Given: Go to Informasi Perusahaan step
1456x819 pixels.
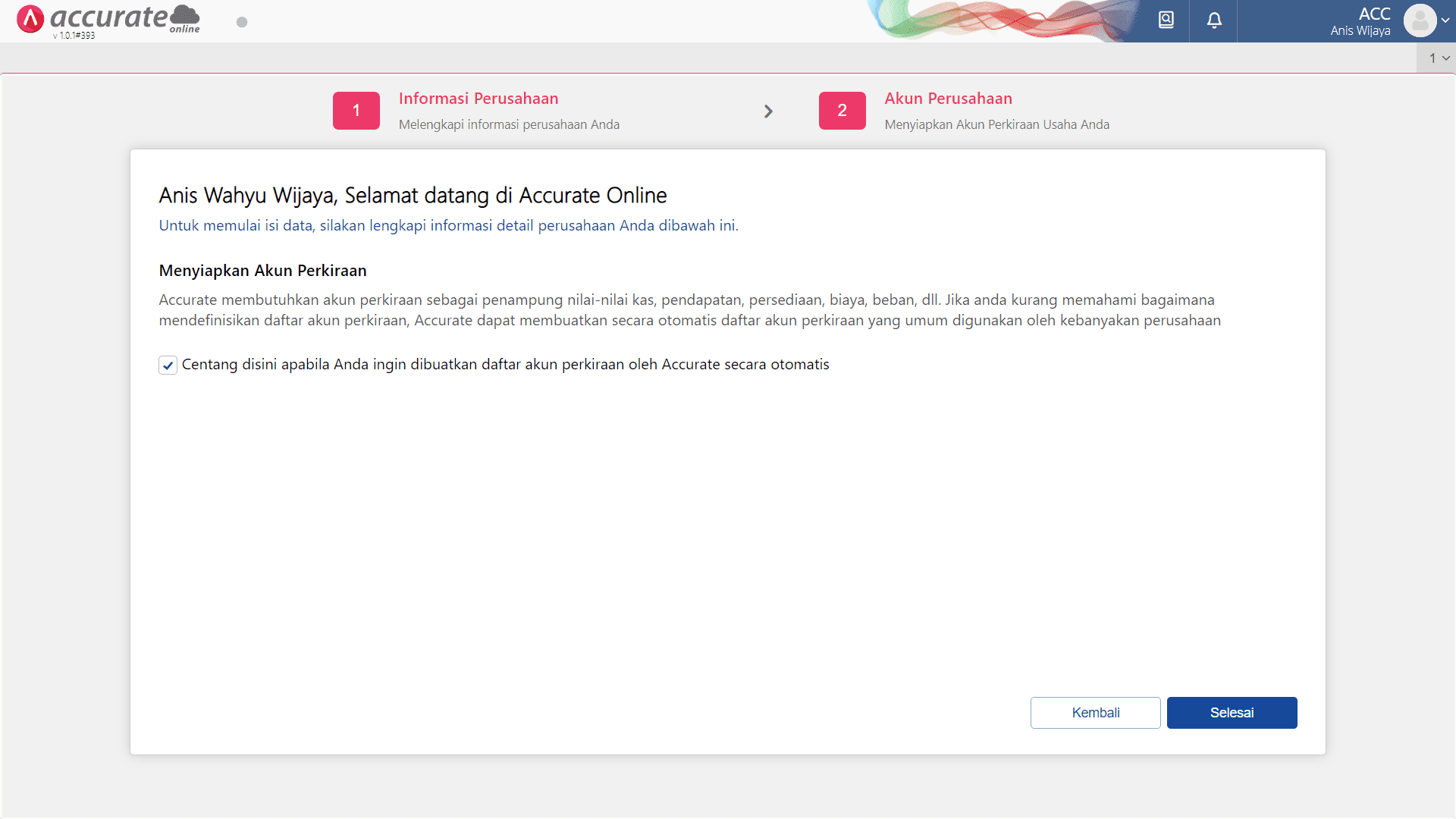Looking at the screenshot, I should pyautogui.click(x=478, y=99).
